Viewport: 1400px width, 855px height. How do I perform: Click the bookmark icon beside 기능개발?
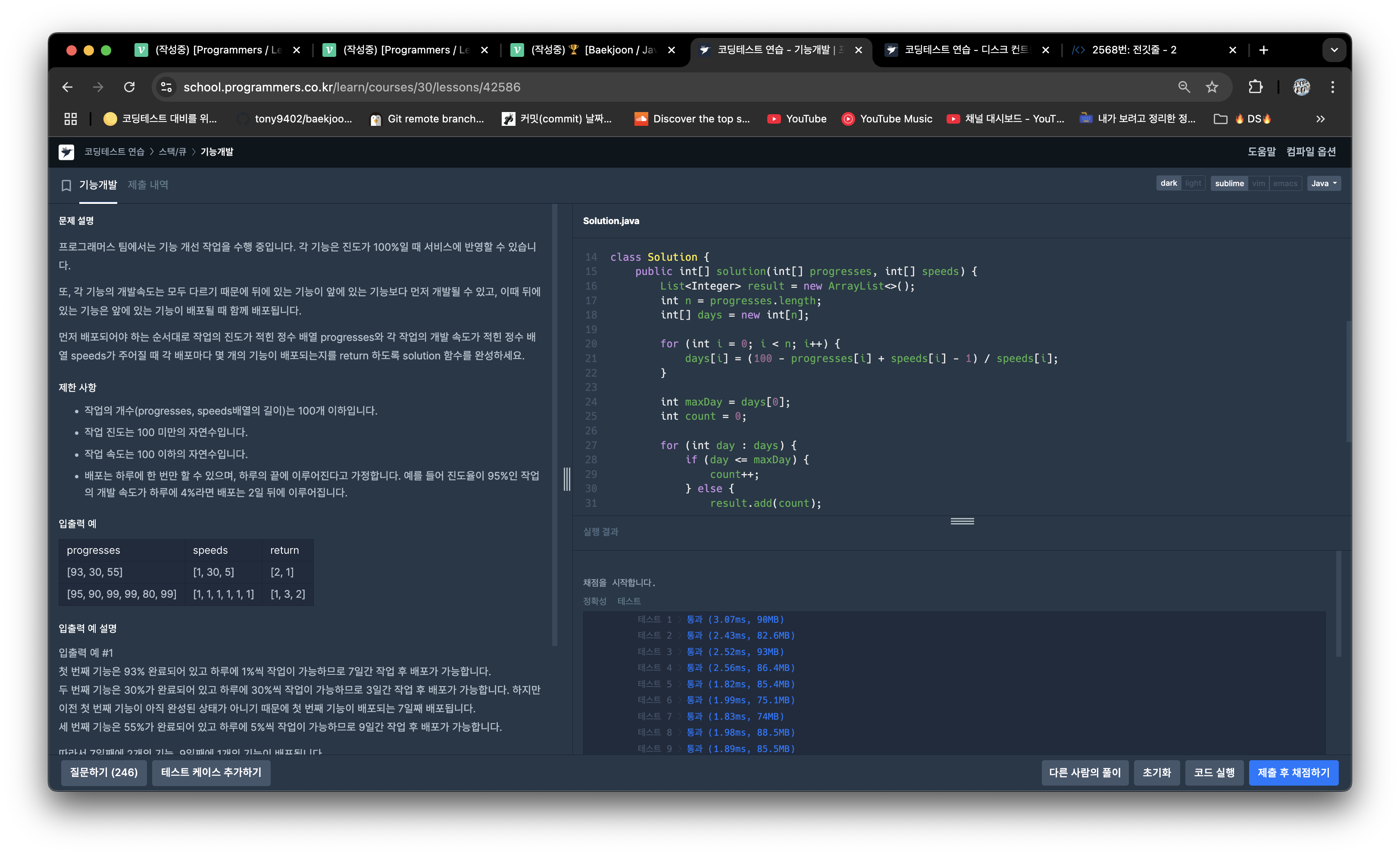(66, 185)
